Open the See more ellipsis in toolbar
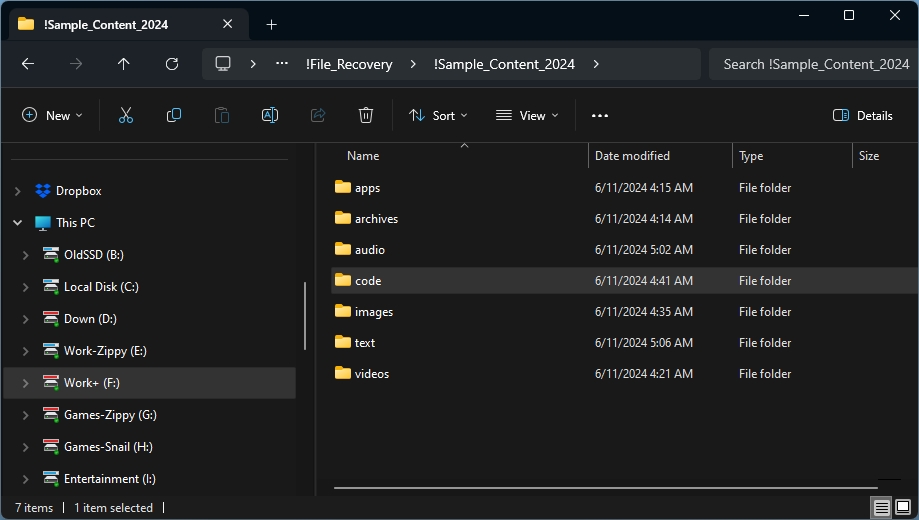The width and height of the screenshot is (919, 520). [x=600, y=115]
